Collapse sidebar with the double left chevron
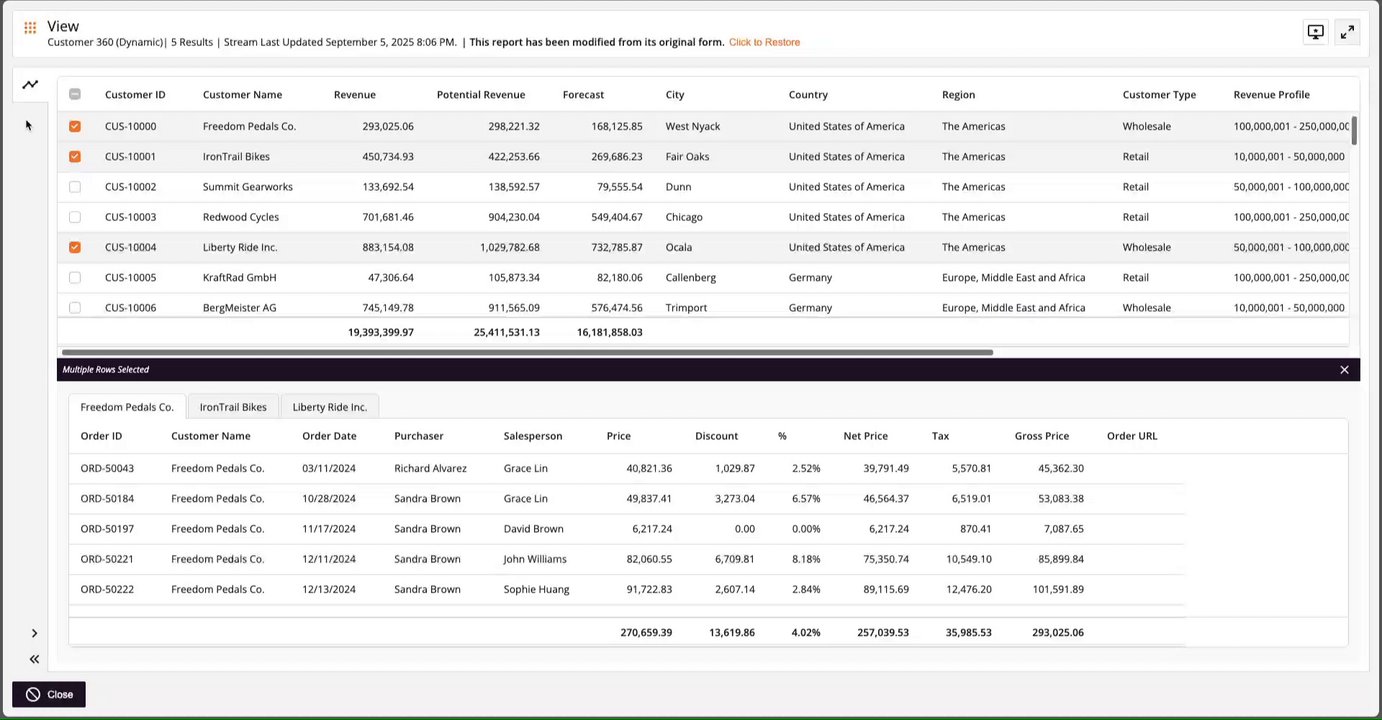This screenshot has width=1382, height=720. [x=34, y=659]
